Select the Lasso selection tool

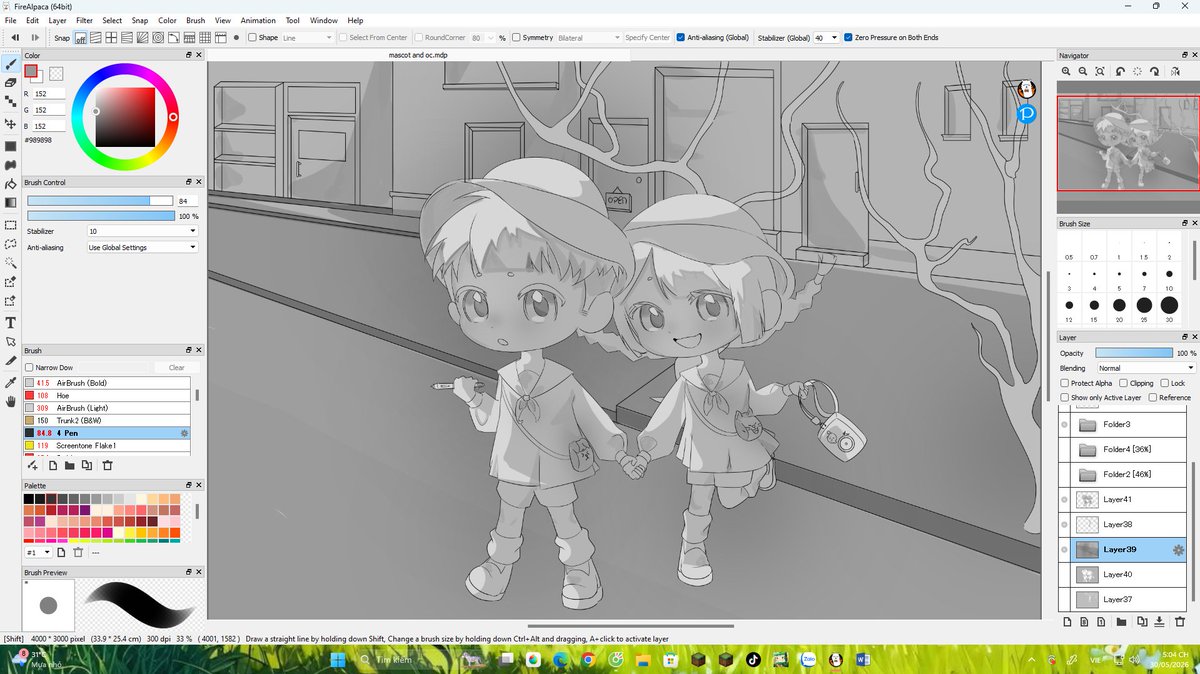tap(10, 243)
